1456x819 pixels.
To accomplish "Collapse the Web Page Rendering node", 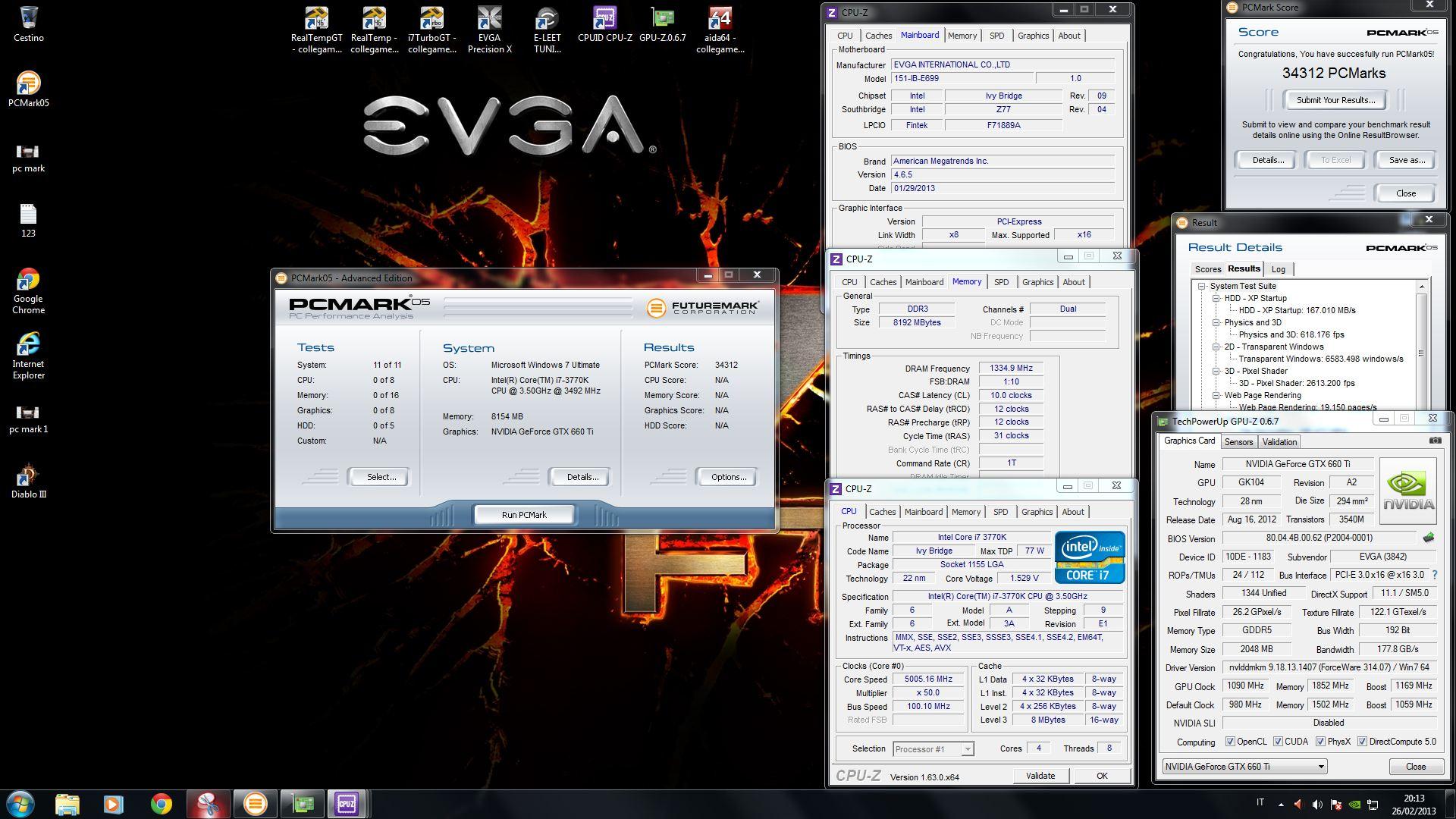I will [x=1216, y=395].
